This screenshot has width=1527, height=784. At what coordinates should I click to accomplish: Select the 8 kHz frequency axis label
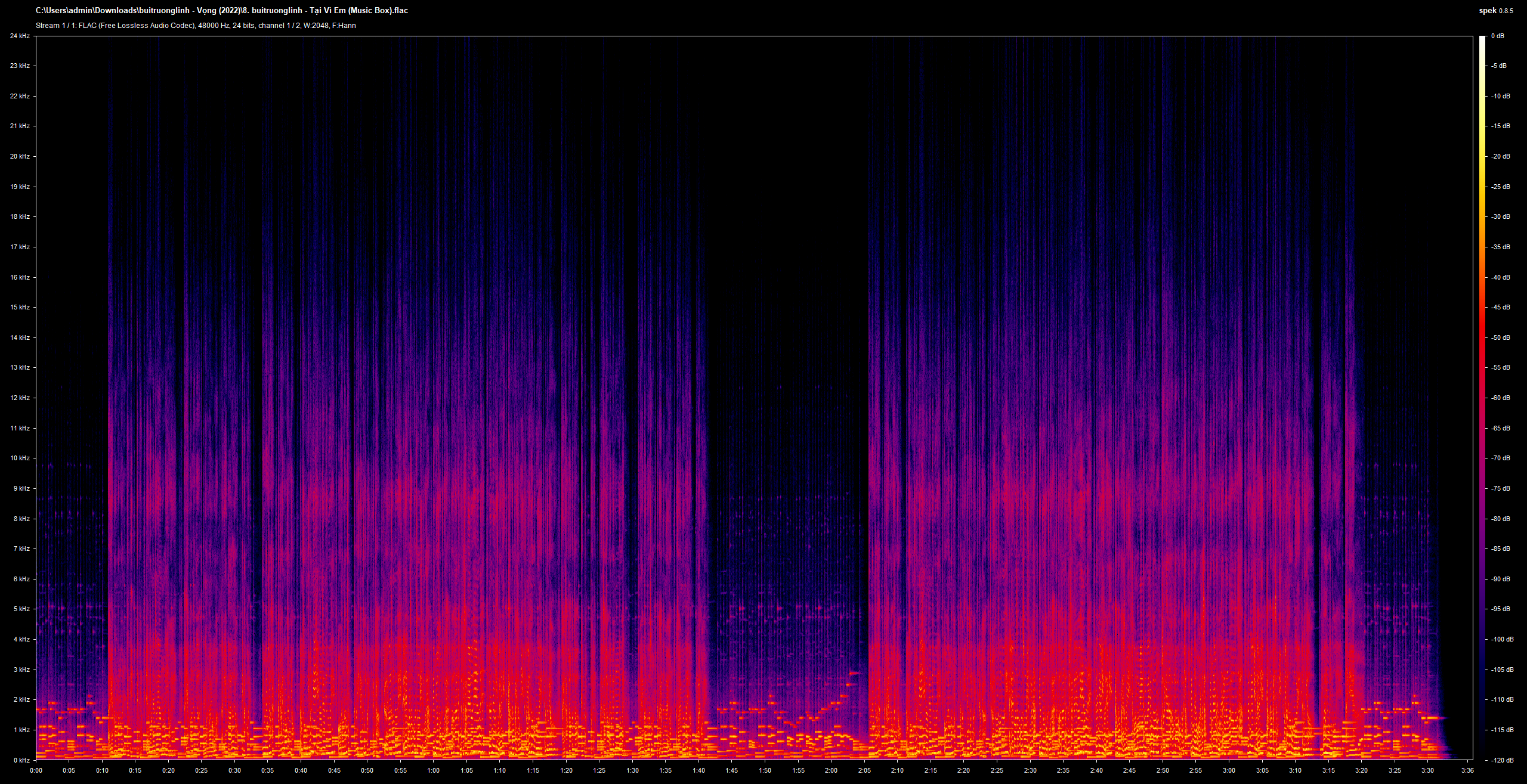pos(21,519)
